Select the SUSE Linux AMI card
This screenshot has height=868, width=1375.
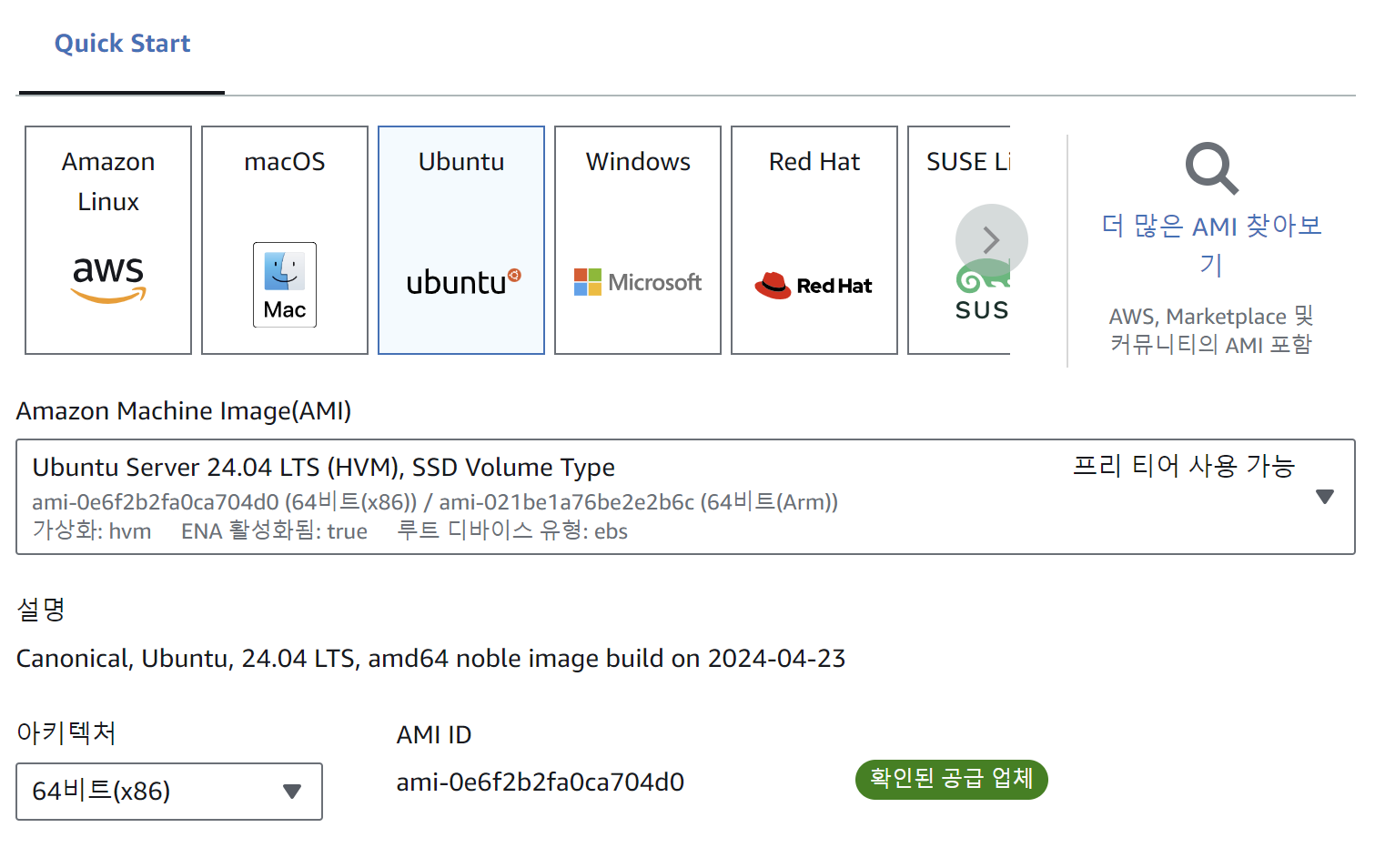coord(959,240)
